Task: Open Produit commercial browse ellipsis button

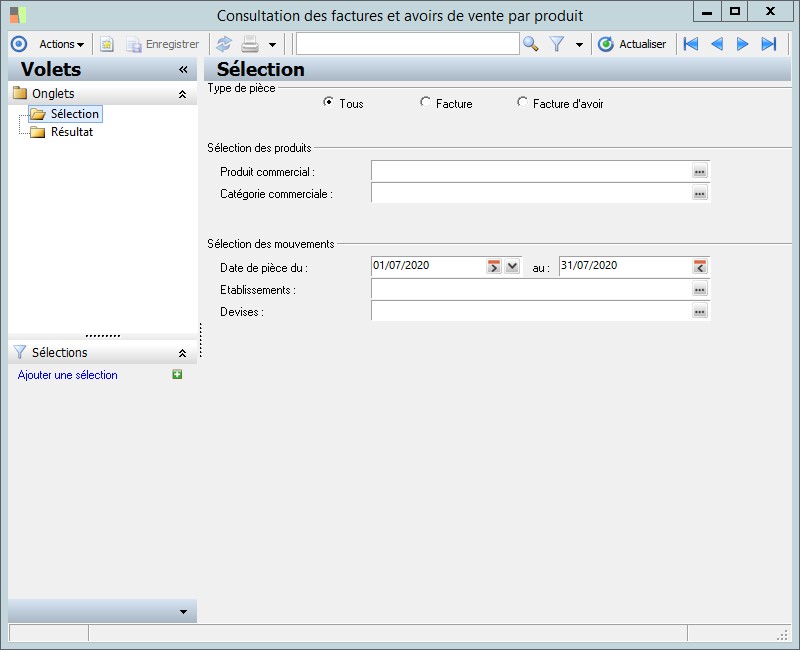Action: (x=699, y=171)
